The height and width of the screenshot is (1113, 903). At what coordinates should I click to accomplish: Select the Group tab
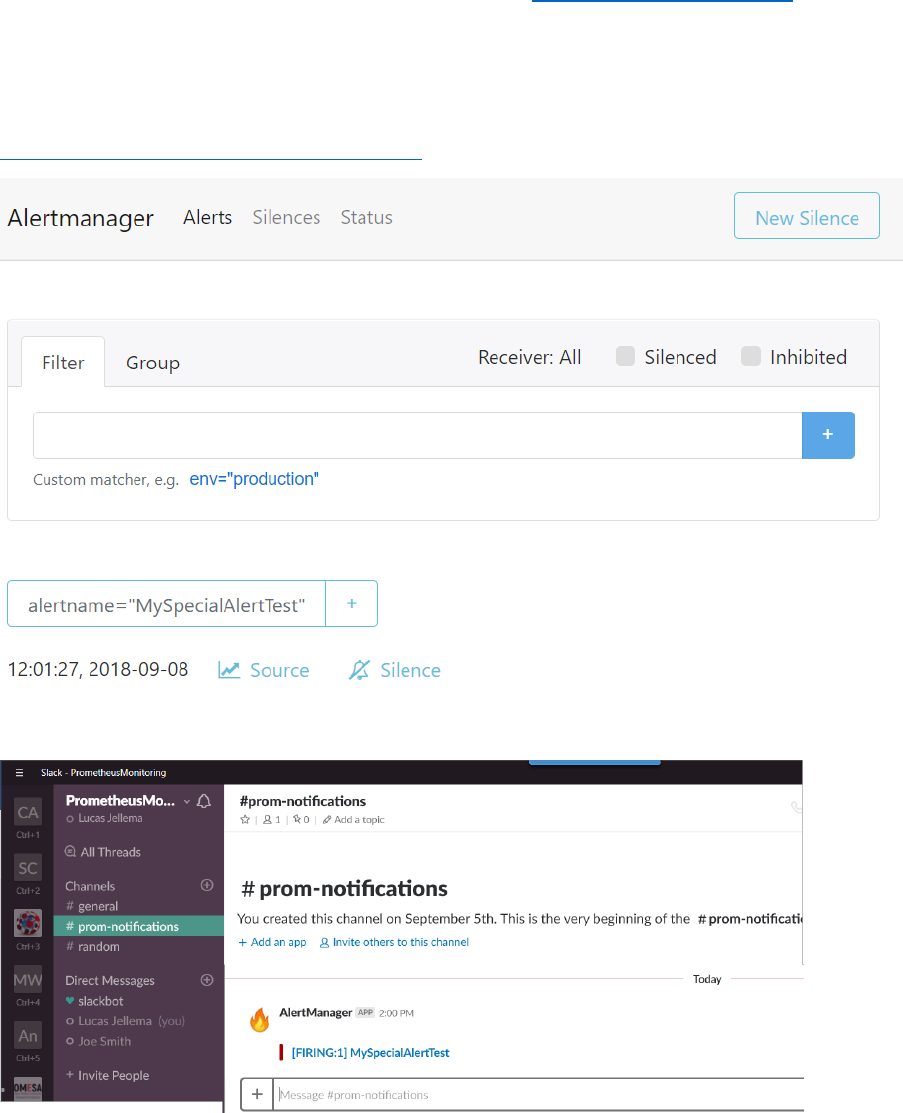(153, 362)
